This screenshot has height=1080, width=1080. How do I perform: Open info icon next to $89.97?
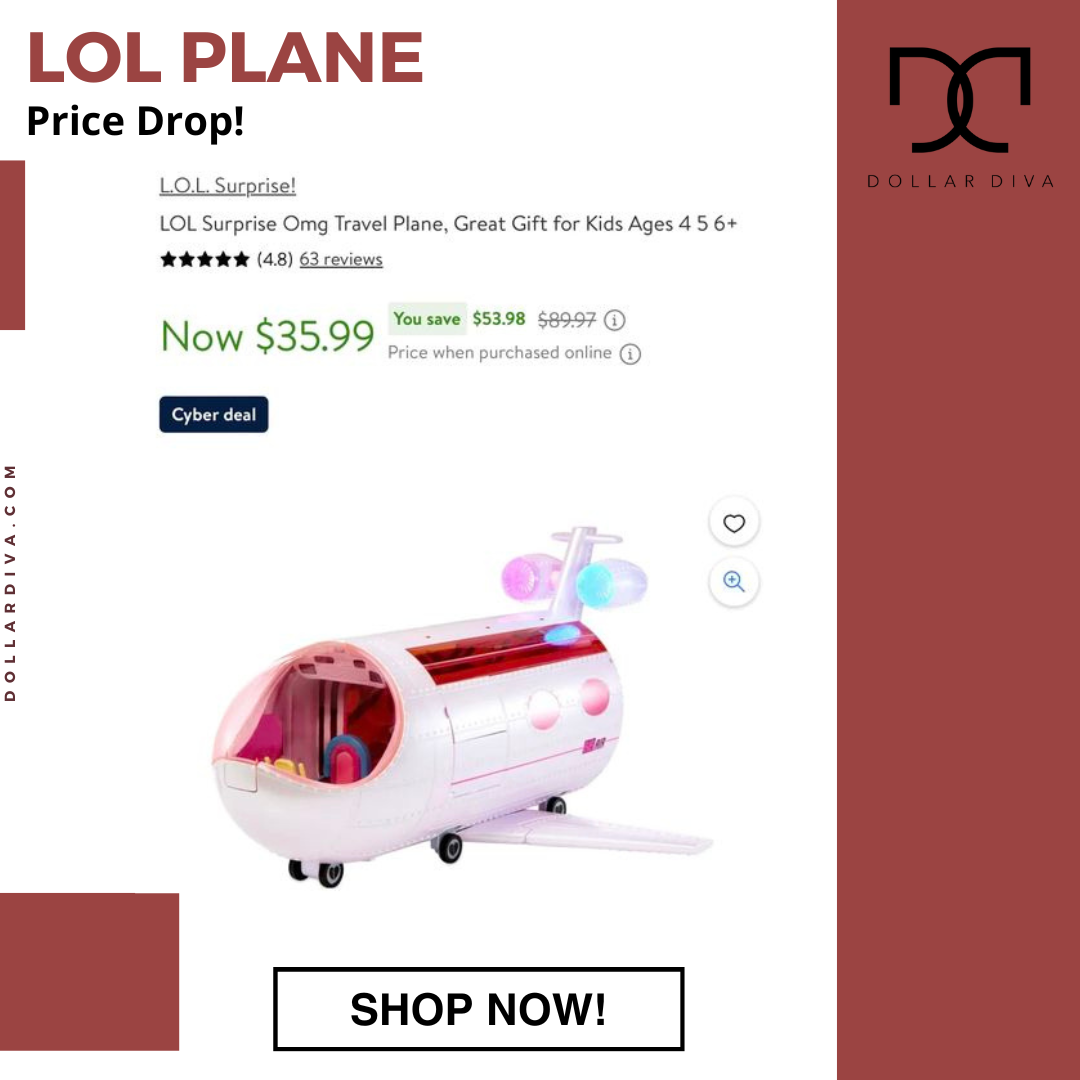click(614, 320)
